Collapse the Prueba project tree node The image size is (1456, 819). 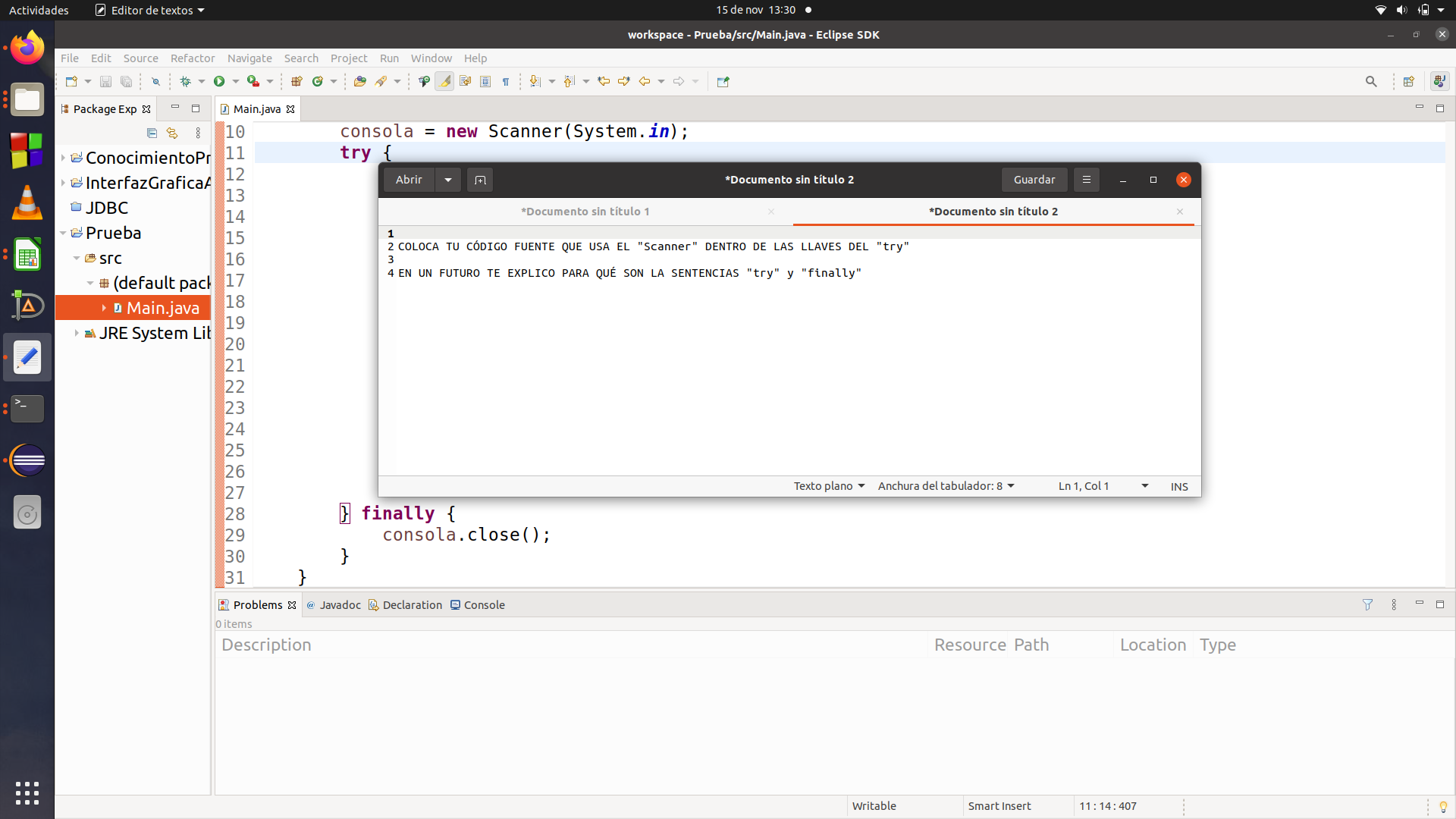63,233
